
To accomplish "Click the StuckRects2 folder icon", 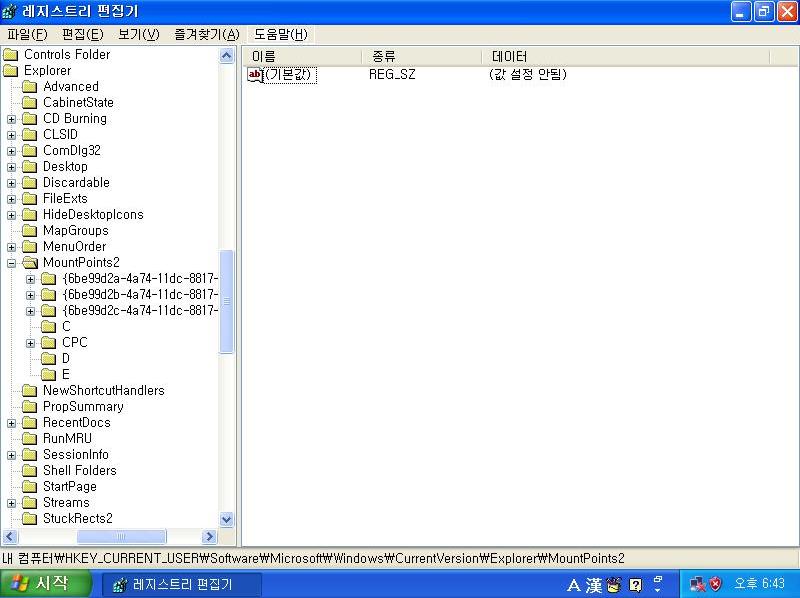I will coord(30,518).
